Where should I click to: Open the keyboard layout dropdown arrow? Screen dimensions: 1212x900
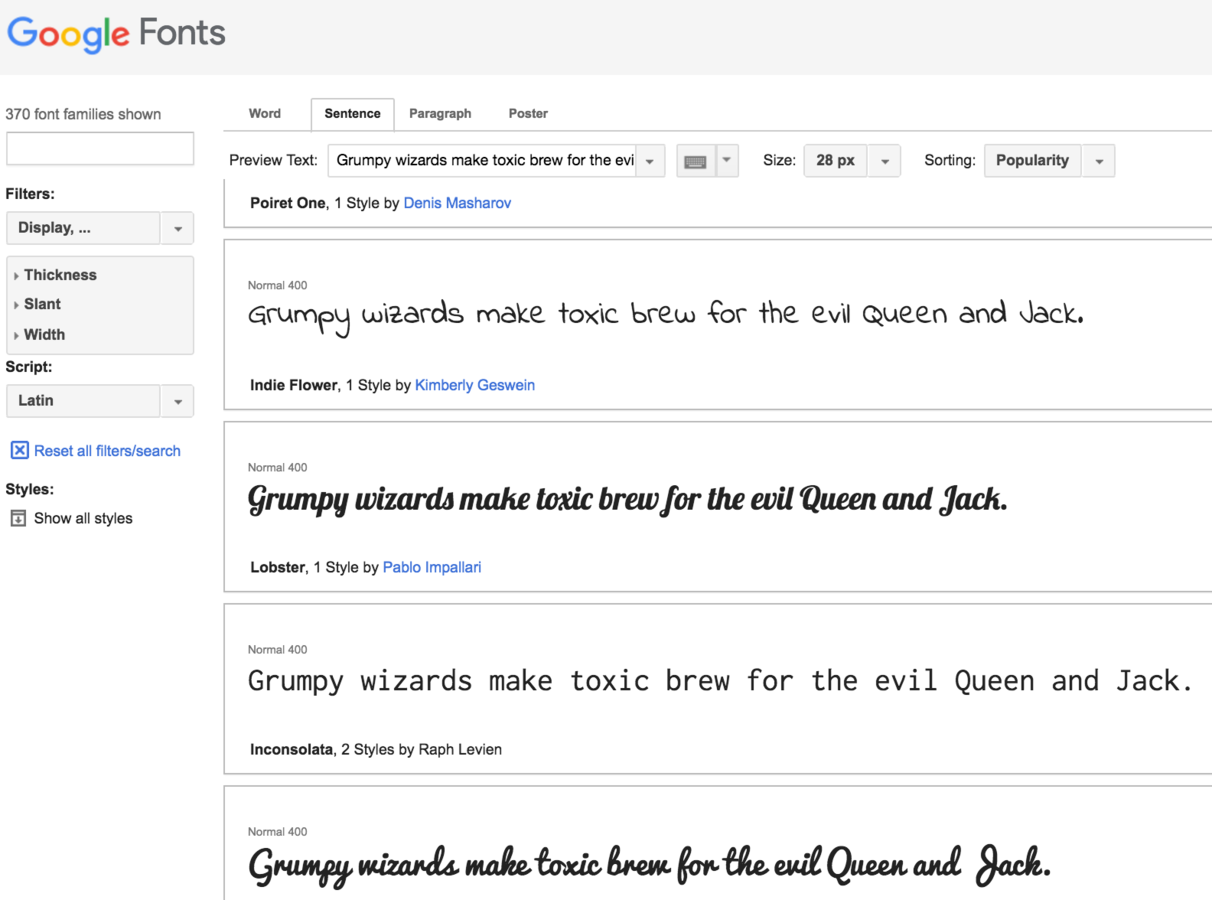[x=727, y=161]
